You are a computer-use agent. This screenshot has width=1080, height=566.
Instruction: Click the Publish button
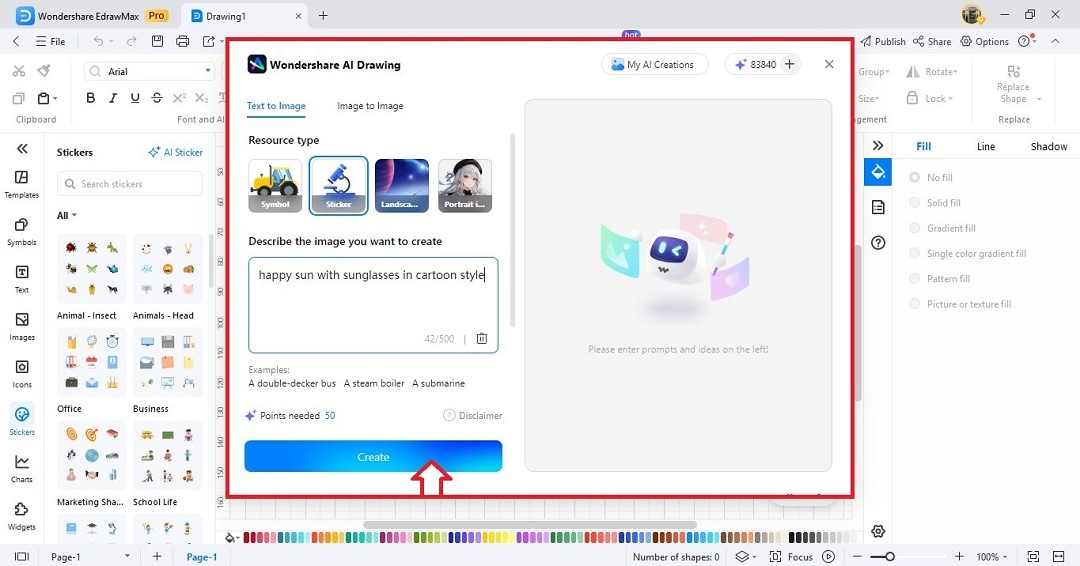point(883,41)
